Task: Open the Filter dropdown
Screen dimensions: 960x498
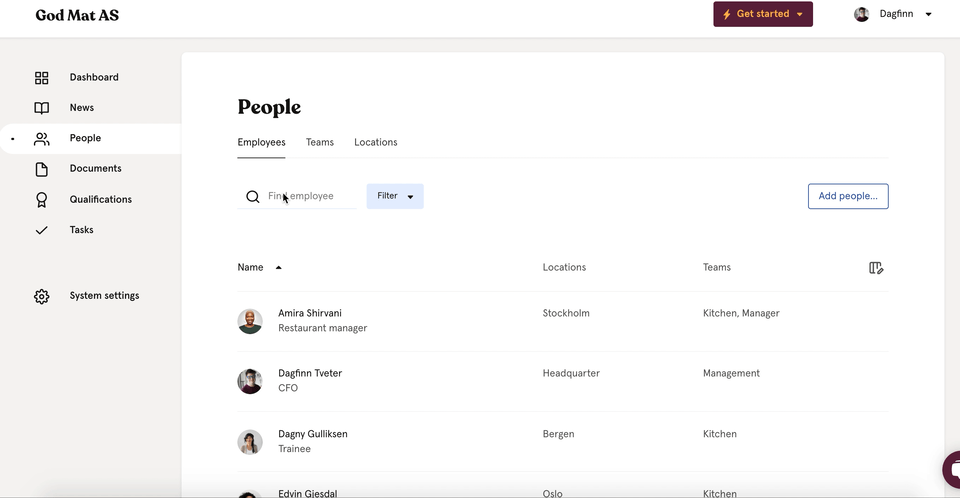Action: coord(395,196)
